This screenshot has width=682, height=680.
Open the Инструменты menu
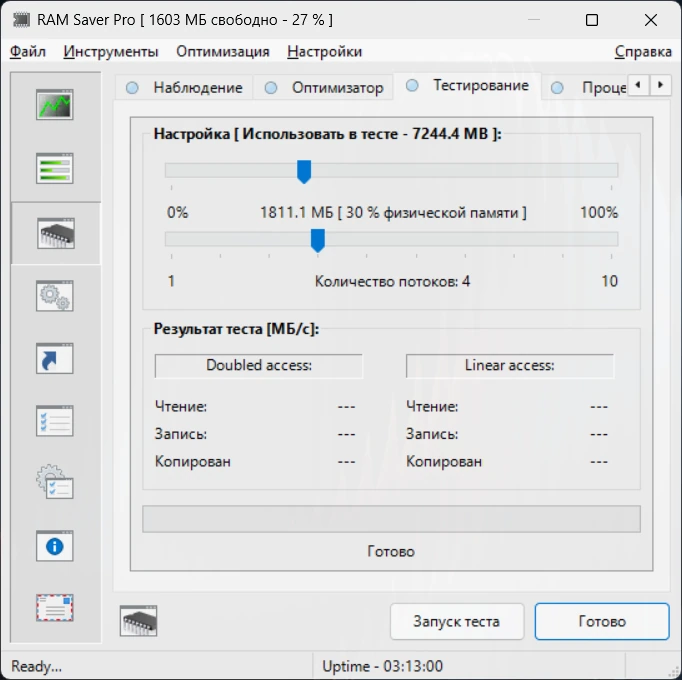(111, 51)
